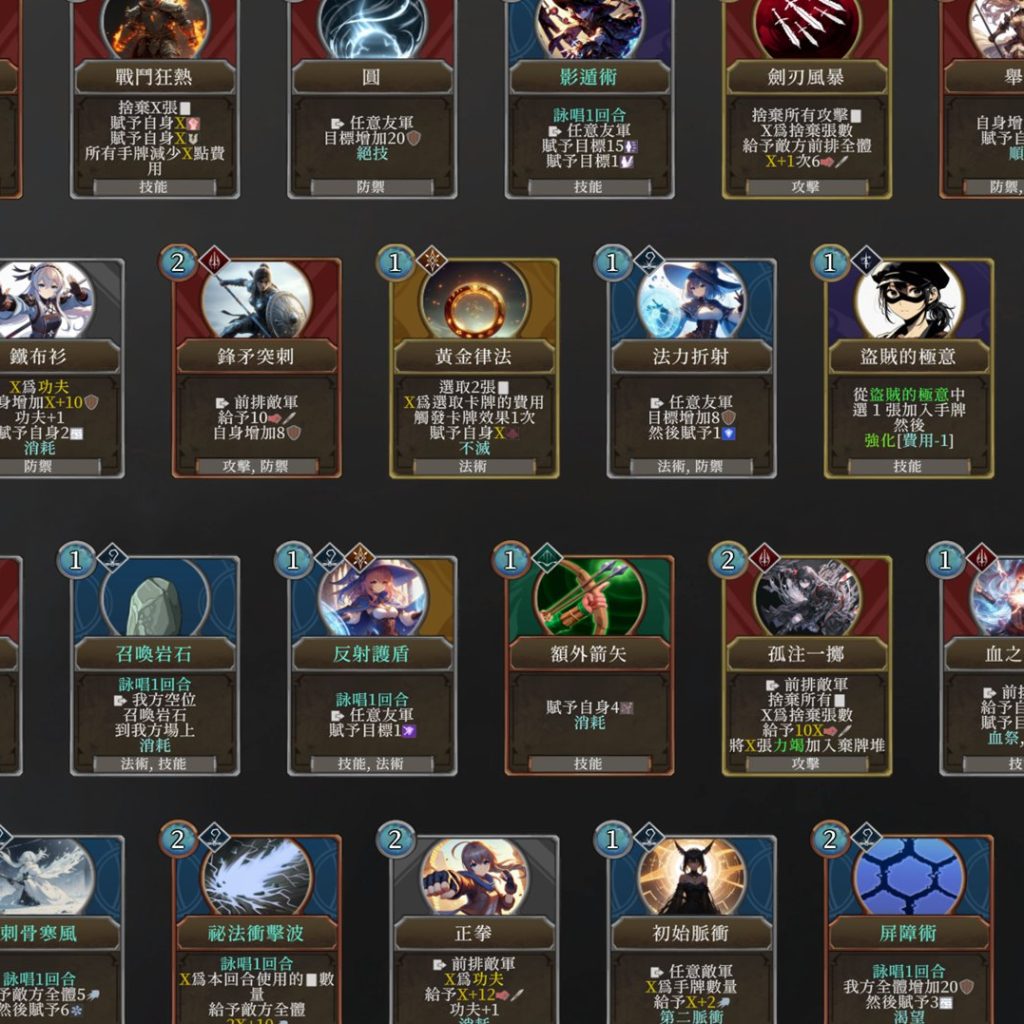Click the masked thief portrait of 盜賊的極意
Image resolution: width=1024 pixels, height=1024 pixels.
[x=909, y=300]
